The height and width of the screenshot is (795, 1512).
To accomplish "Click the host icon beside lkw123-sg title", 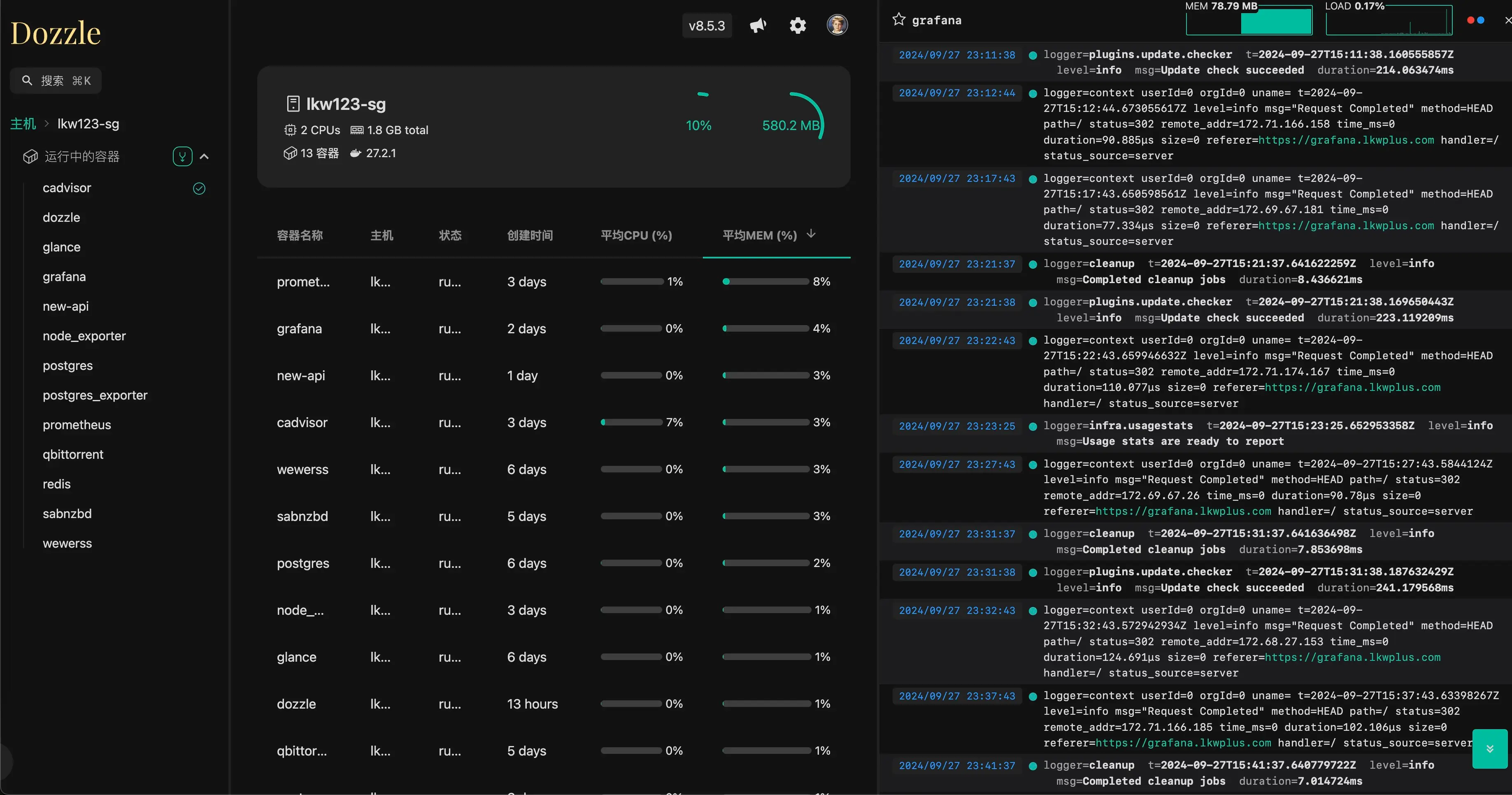I will tap(293, 104).
